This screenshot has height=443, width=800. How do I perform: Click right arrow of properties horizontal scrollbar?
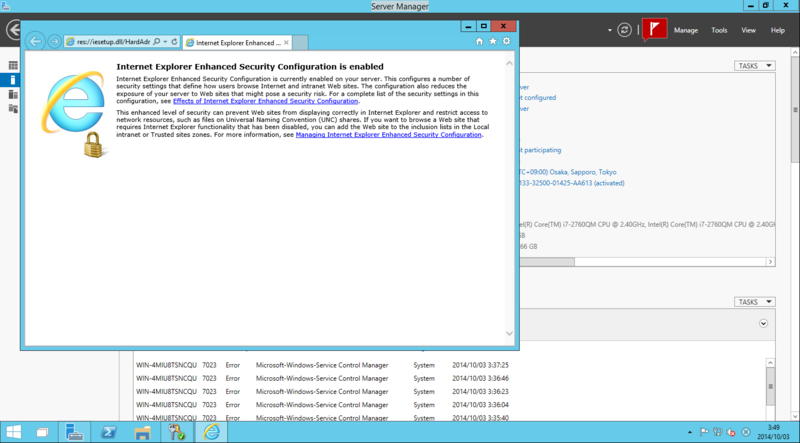pyautogui.click(x=770, y=262)
